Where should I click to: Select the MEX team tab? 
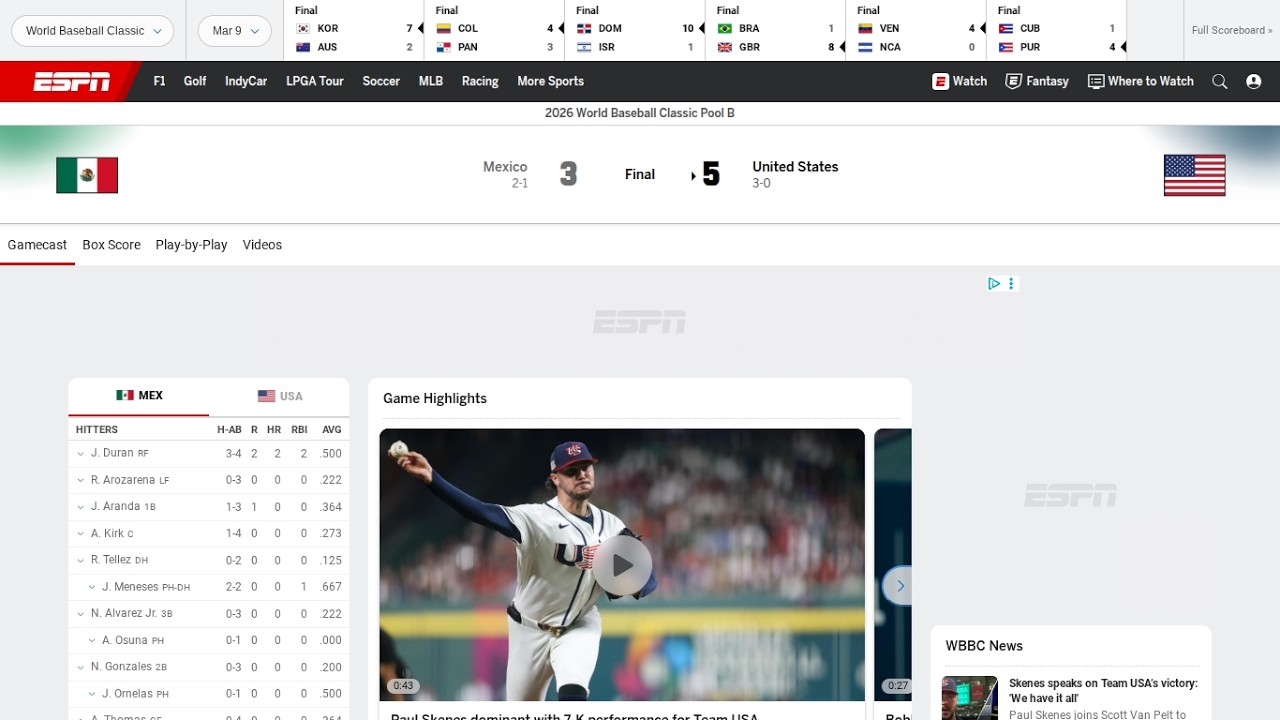pos(139,396)
